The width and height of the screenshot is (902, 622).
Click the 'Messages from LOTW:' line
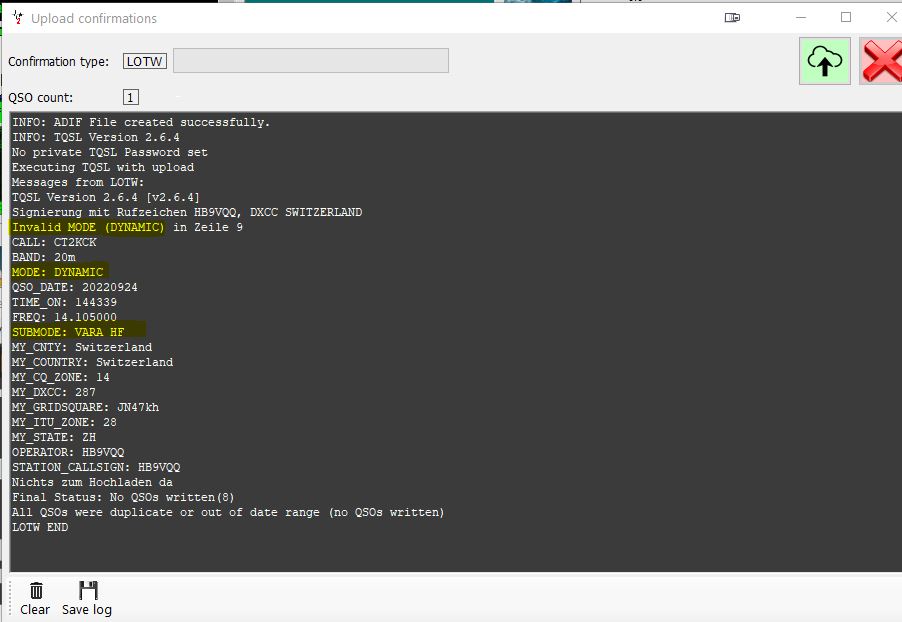(78, 182)
